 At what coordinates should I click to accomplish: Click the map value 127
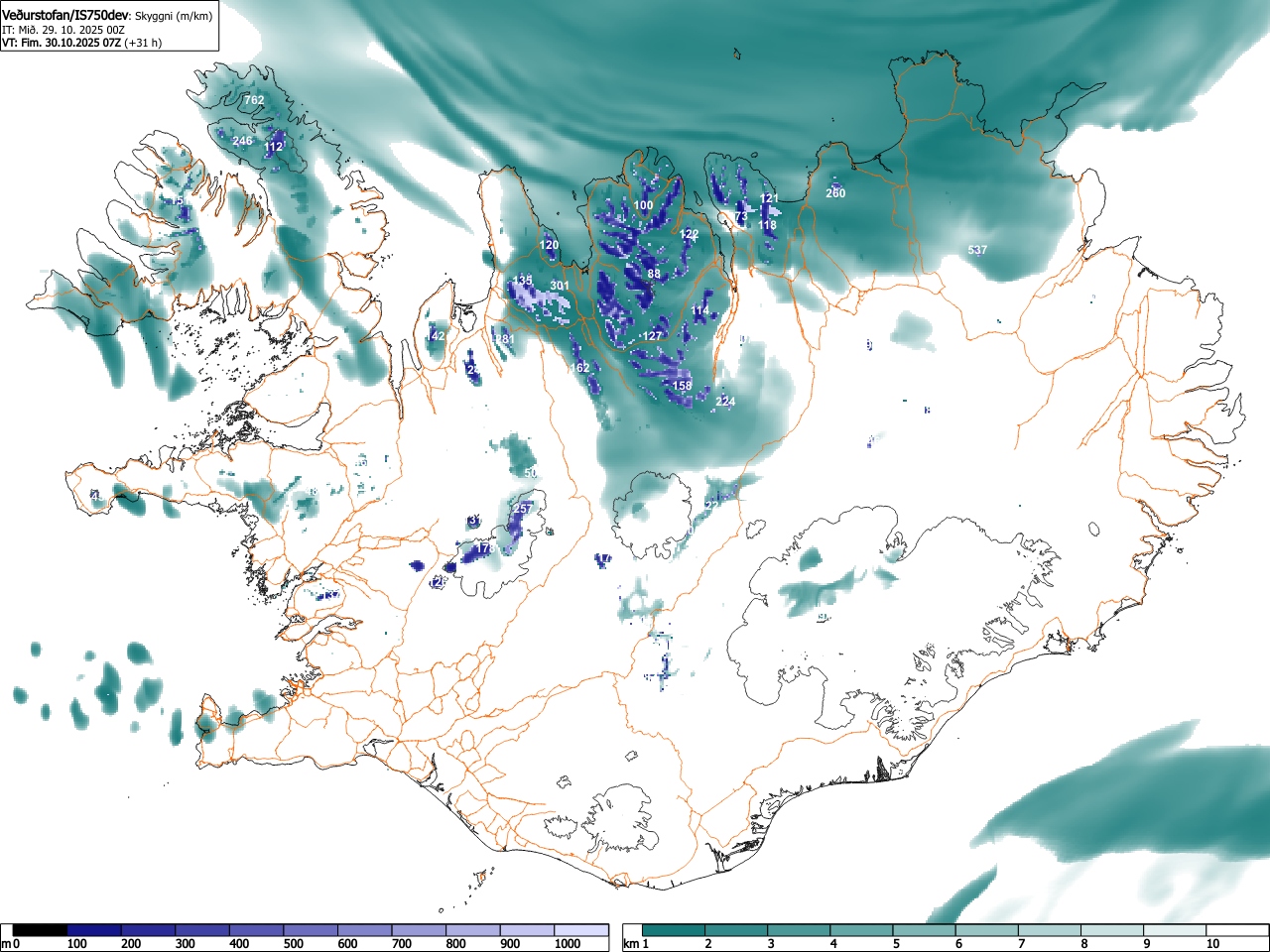[652, 336]
